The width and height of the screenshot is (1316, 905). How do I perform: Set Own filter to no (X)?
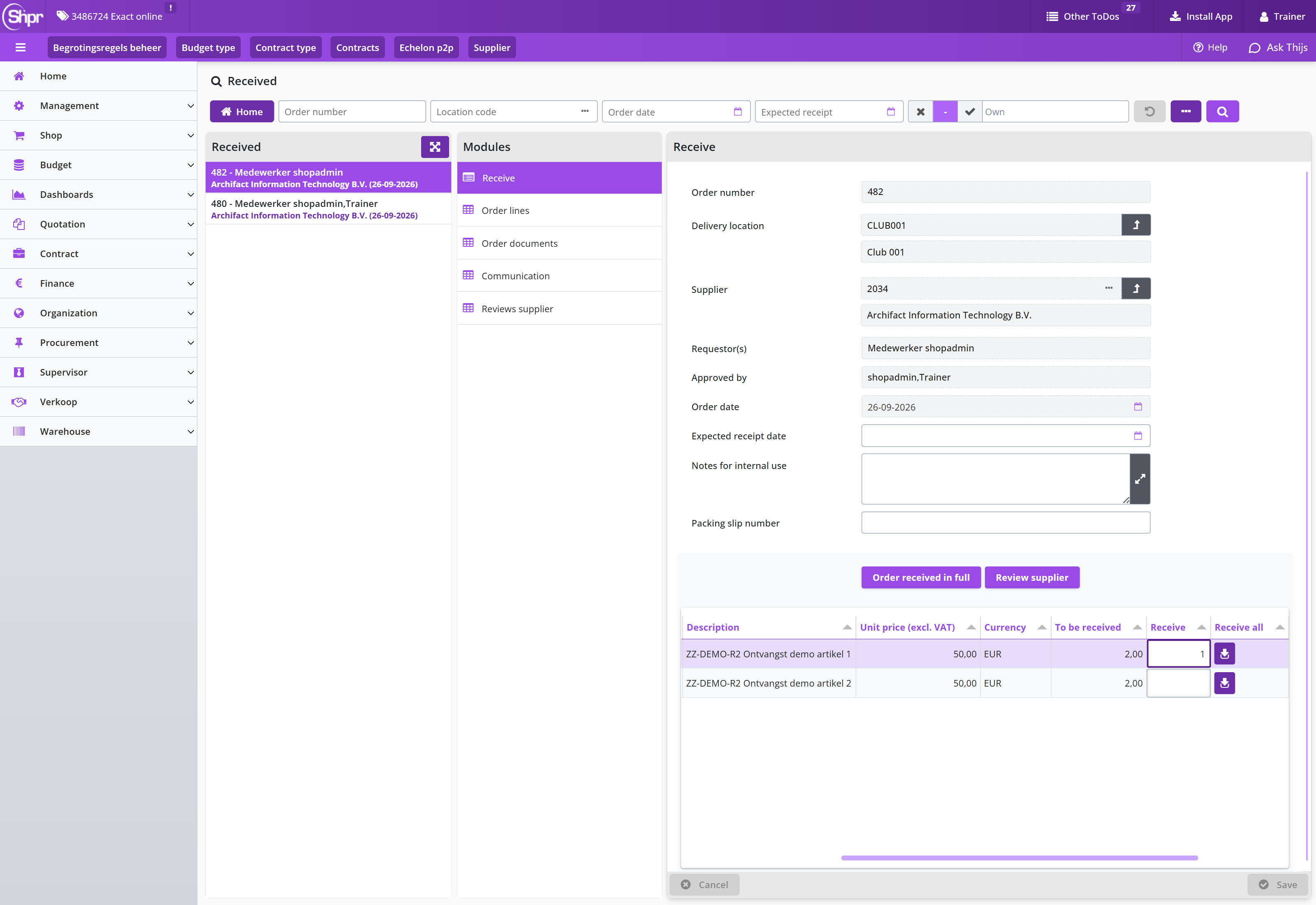[x=920, y=112]
